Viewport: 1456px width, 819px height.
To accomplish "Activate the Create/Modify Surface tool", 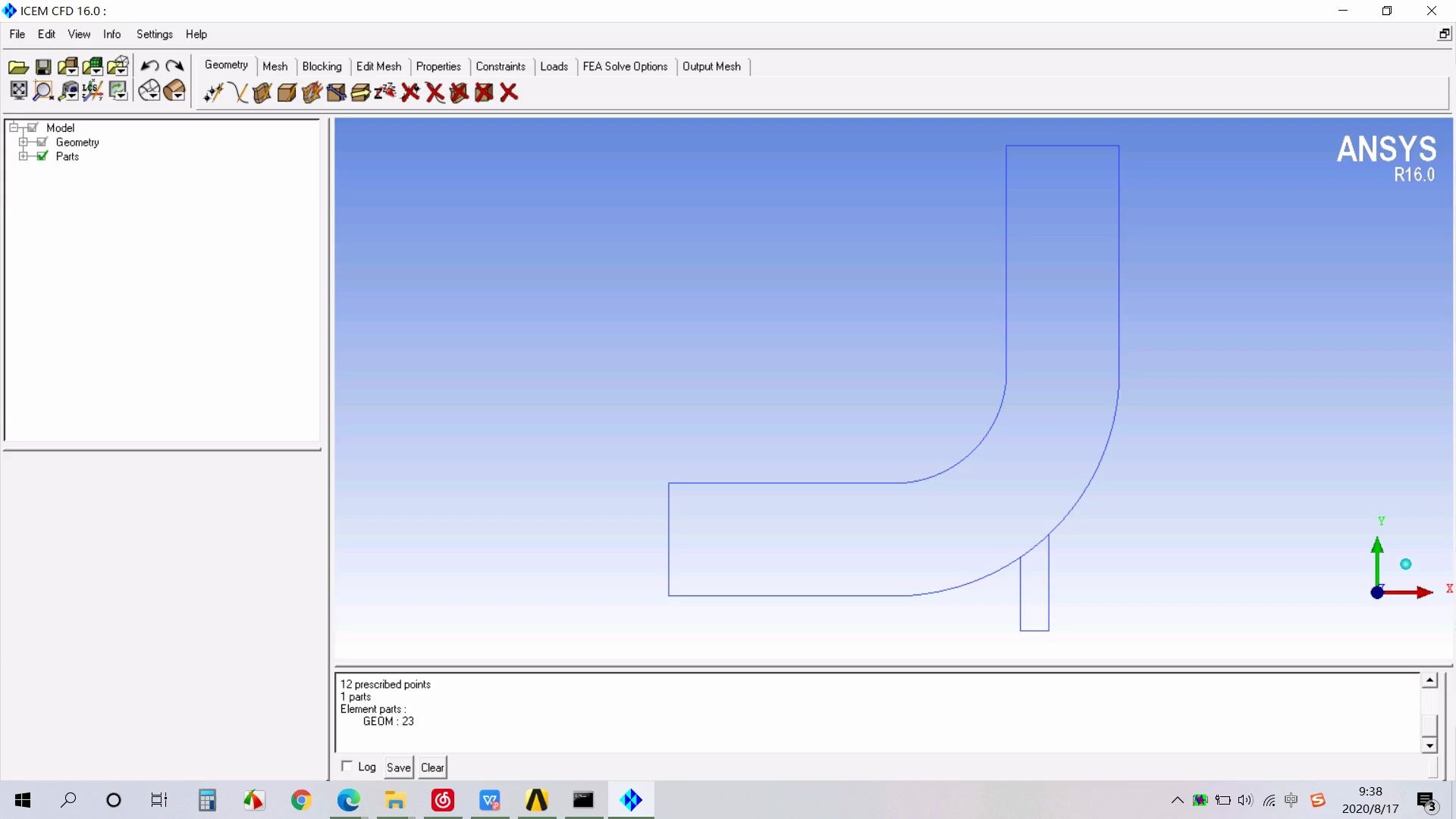I will pyautogui.click(x=262, y=92).
